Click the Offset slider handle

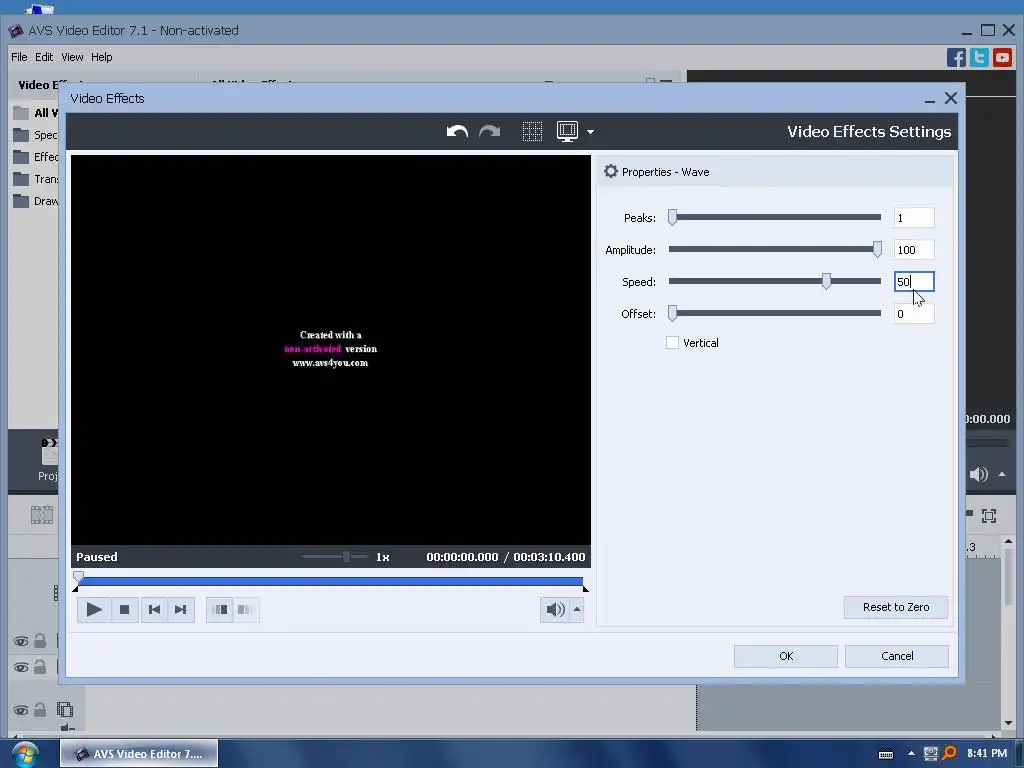673,313
